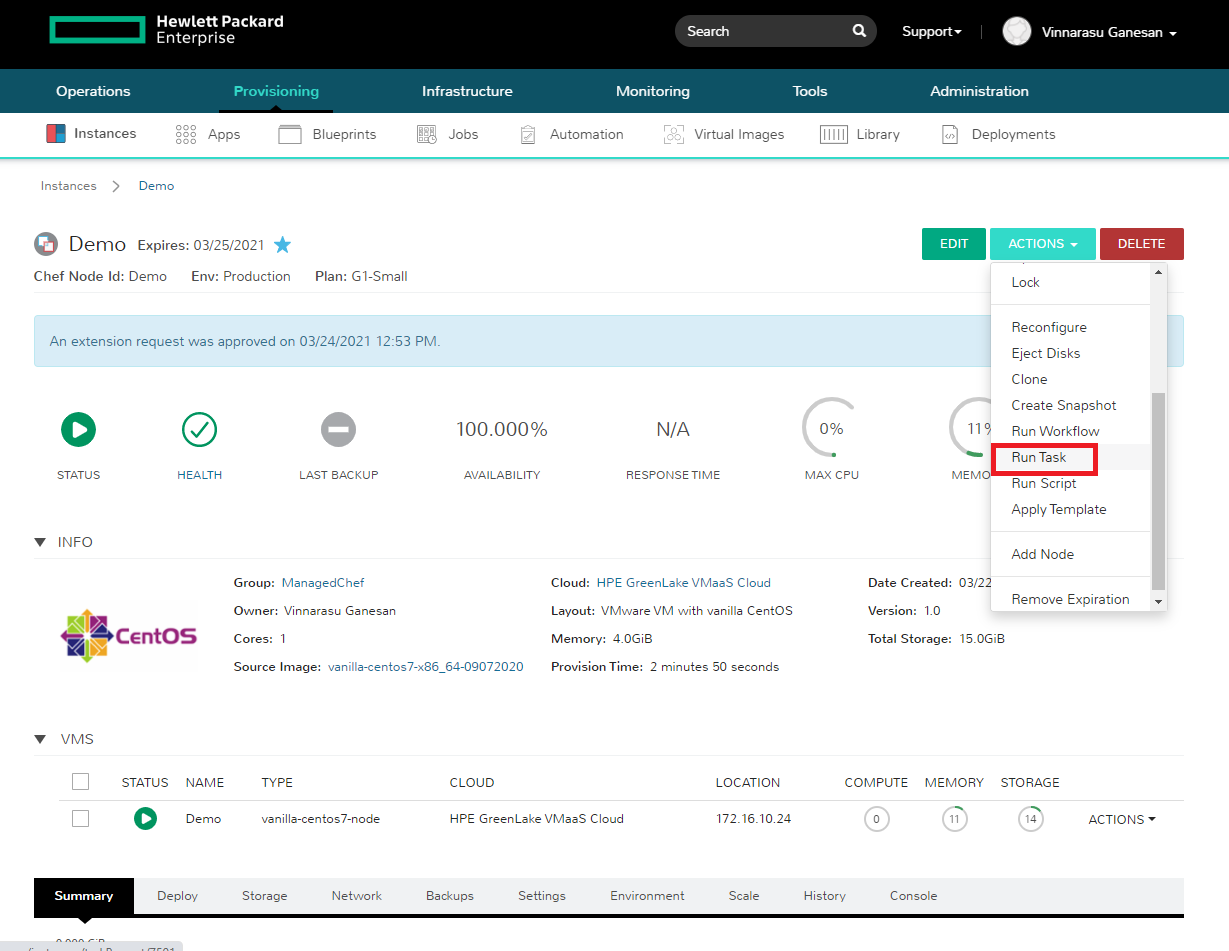Open the Instances section icon
The image size is (1229, 951).
click(x=56, y=134)
